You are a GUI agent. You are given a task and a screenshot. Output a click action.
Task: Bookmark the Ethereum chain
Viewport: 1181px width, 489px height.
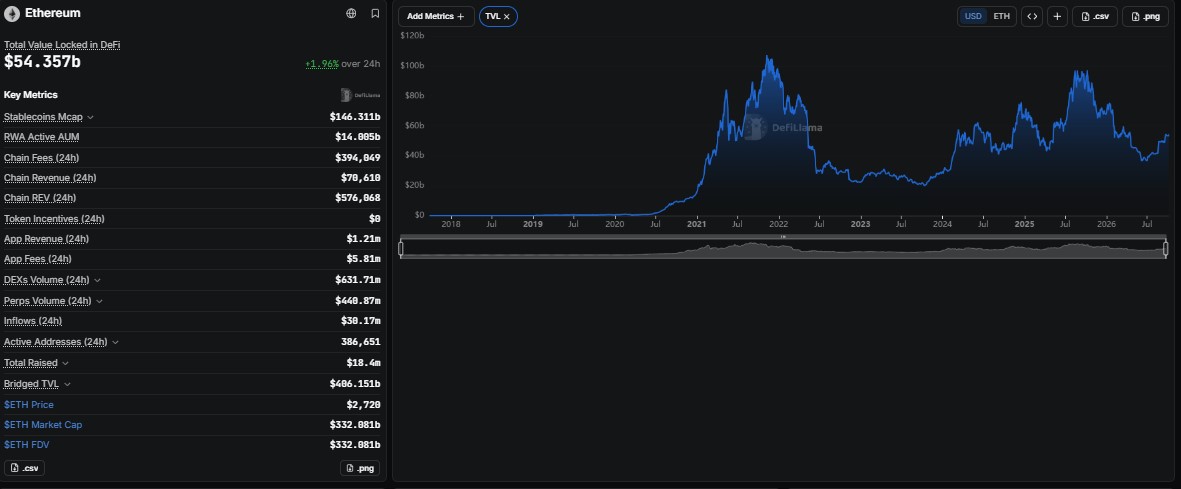[x=375, y=14]
